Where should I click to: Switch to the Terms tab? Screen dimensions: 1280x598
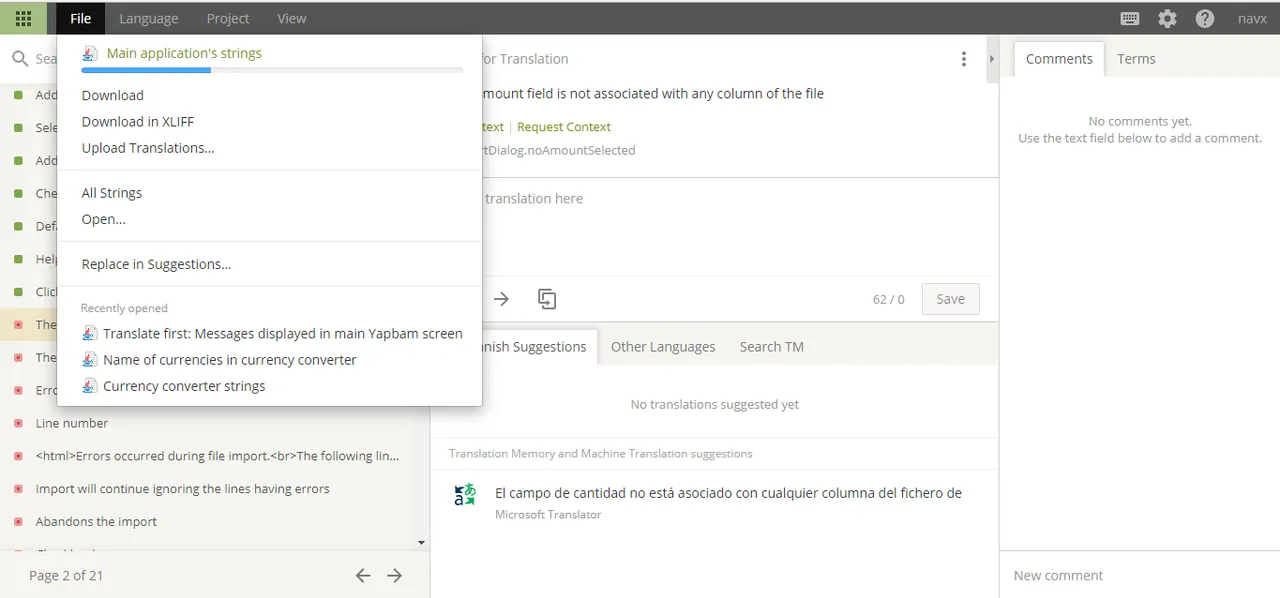pos(1136,59)
